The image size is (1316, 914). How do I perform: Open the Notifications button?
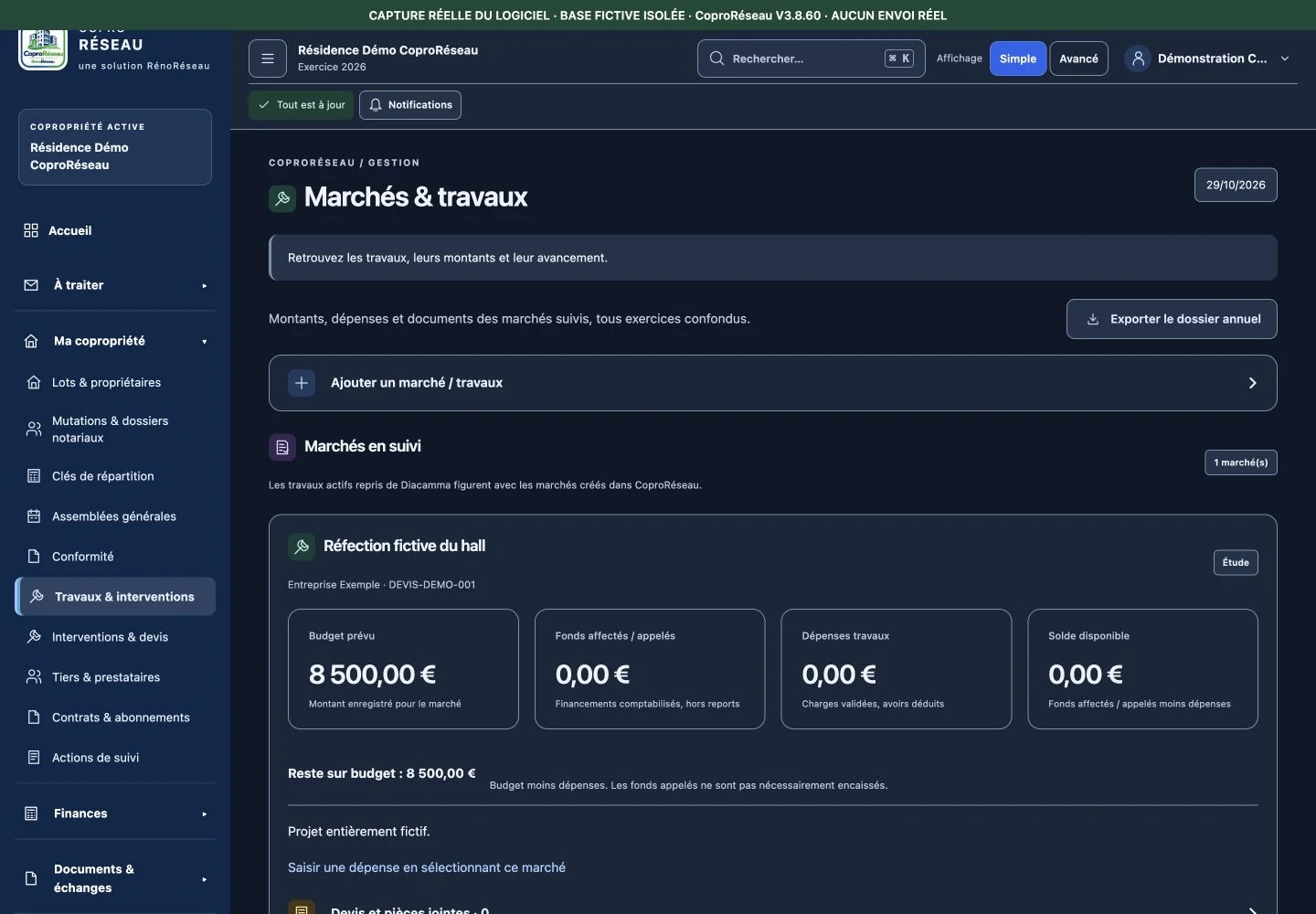410,105
